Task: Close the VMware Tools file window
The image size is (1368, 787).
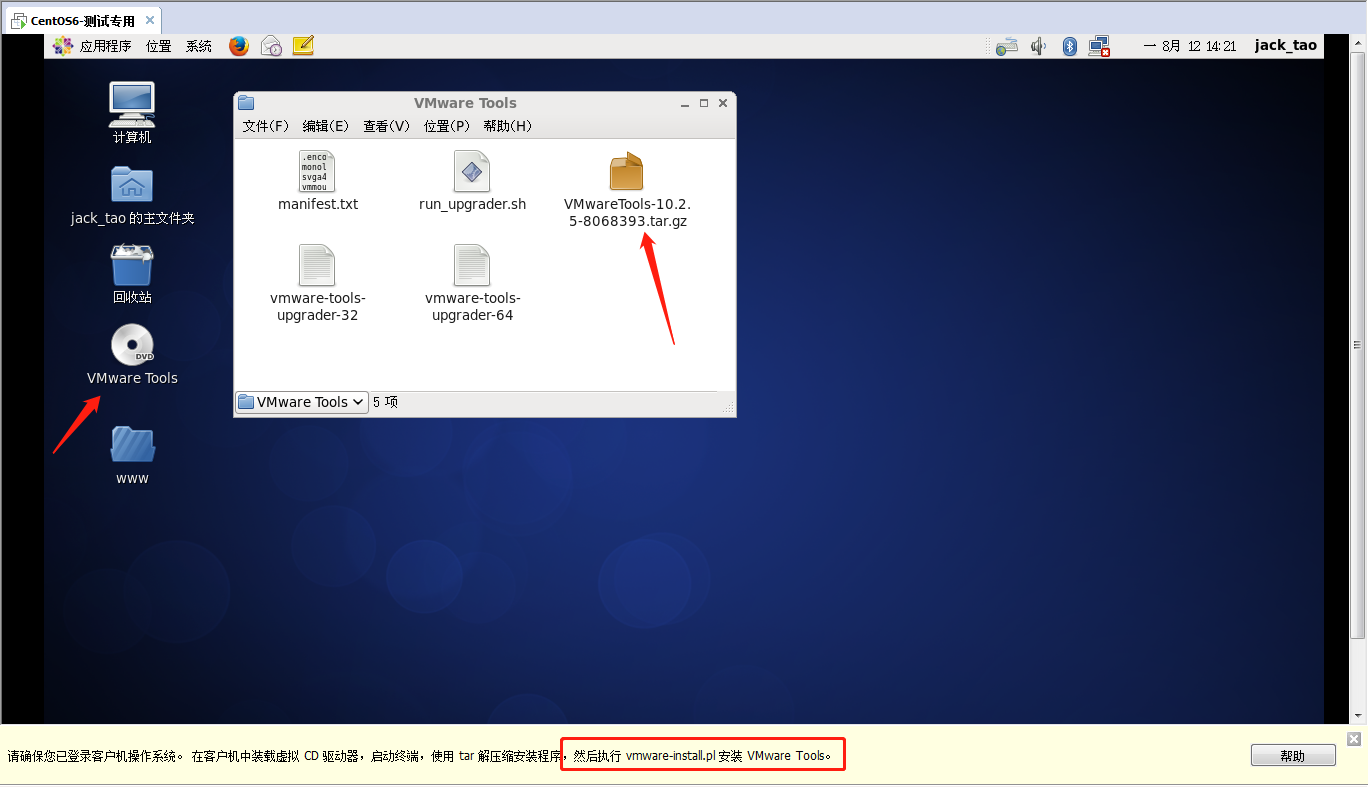Action: (723, 103)
